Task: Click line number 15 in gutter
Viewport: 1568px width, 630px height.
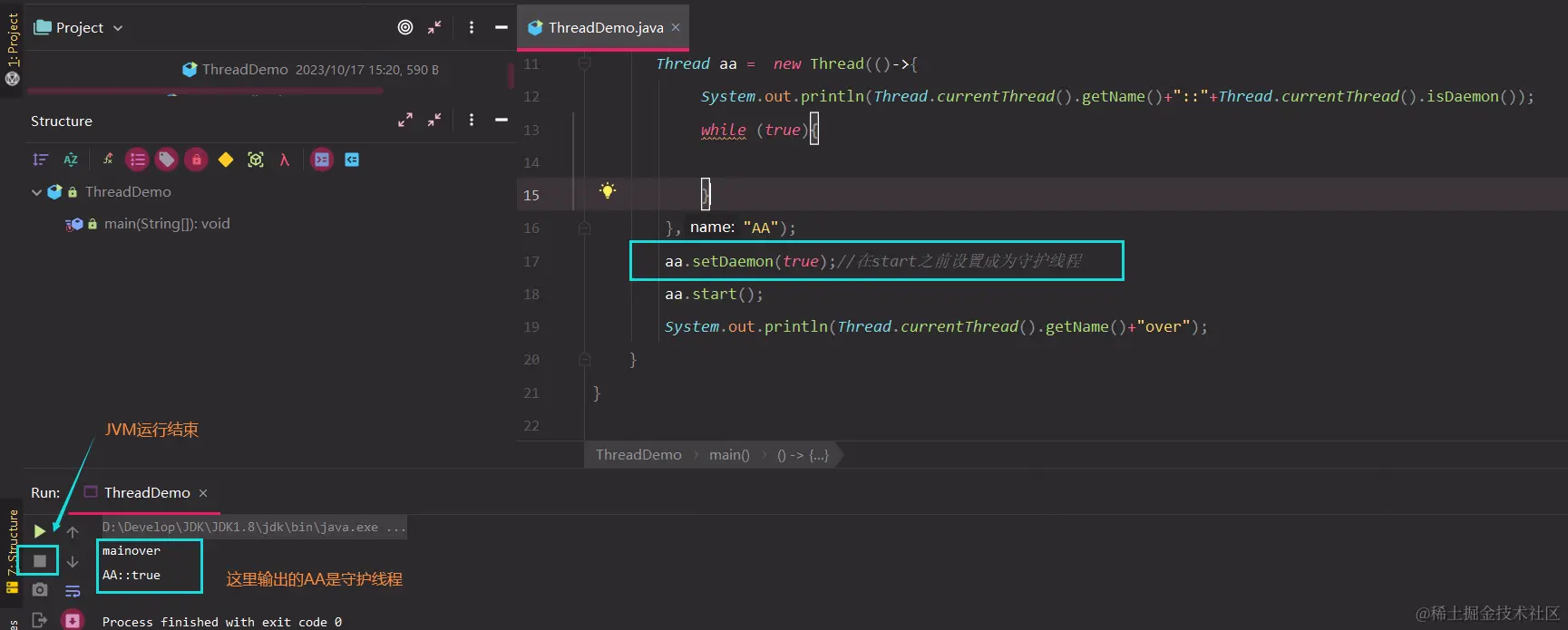Action: [x=531, y=195]
